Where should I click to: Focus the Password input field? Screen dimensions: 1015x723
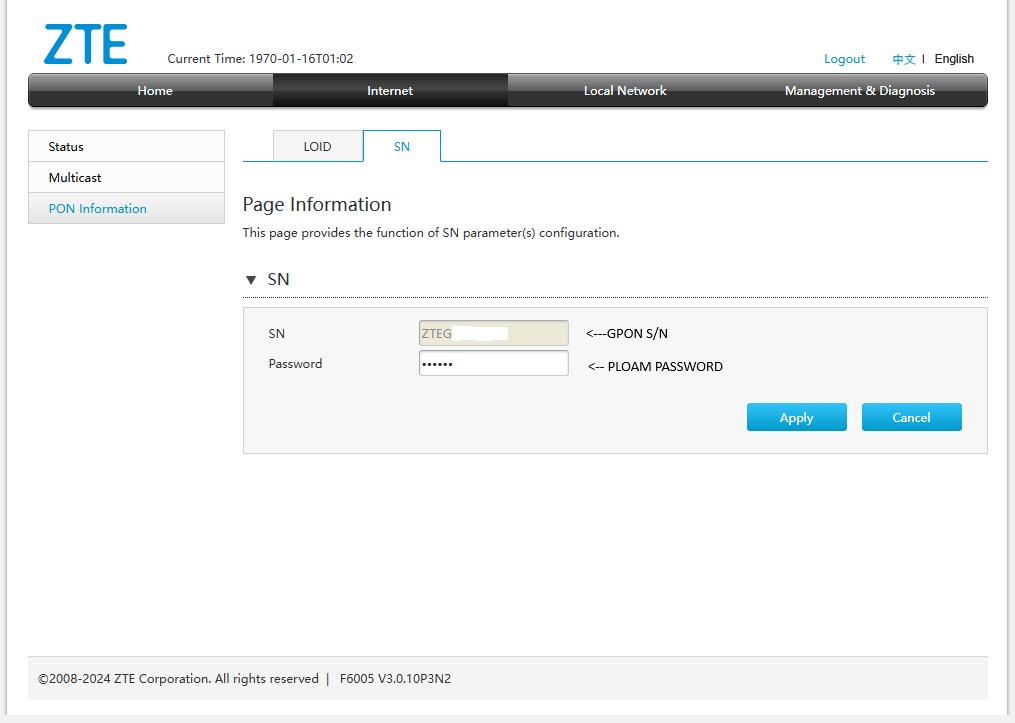click(x=493, y=364)
